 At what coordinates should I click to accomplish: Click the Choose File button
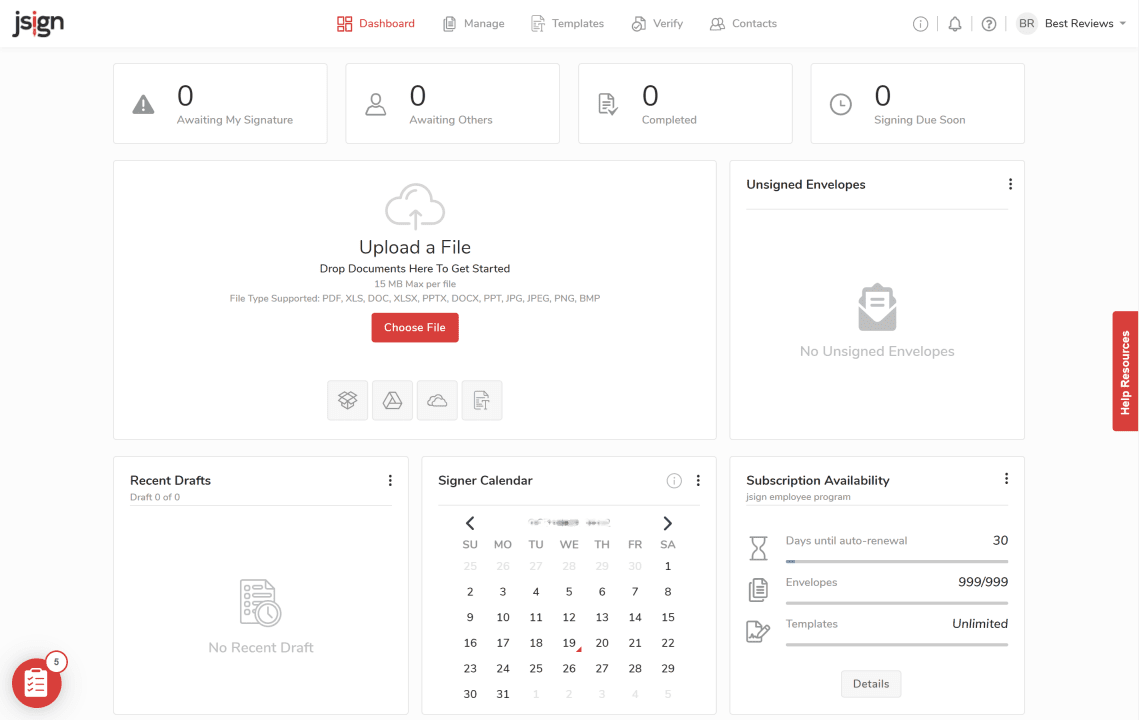click(414, 327)
